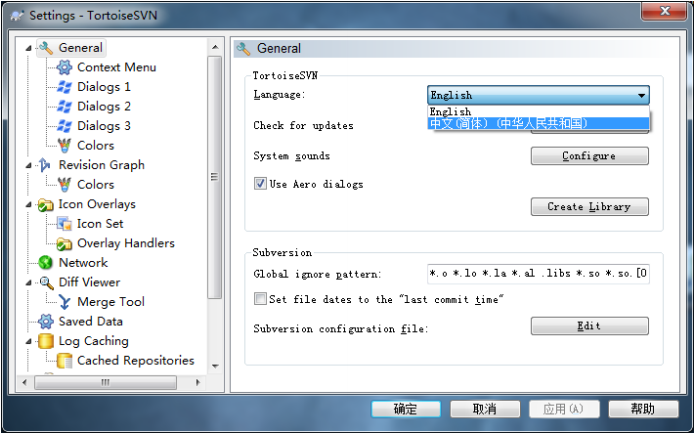Click the wrench icon in General header
This screenshot has width=695, height=434.
[243, 48]
